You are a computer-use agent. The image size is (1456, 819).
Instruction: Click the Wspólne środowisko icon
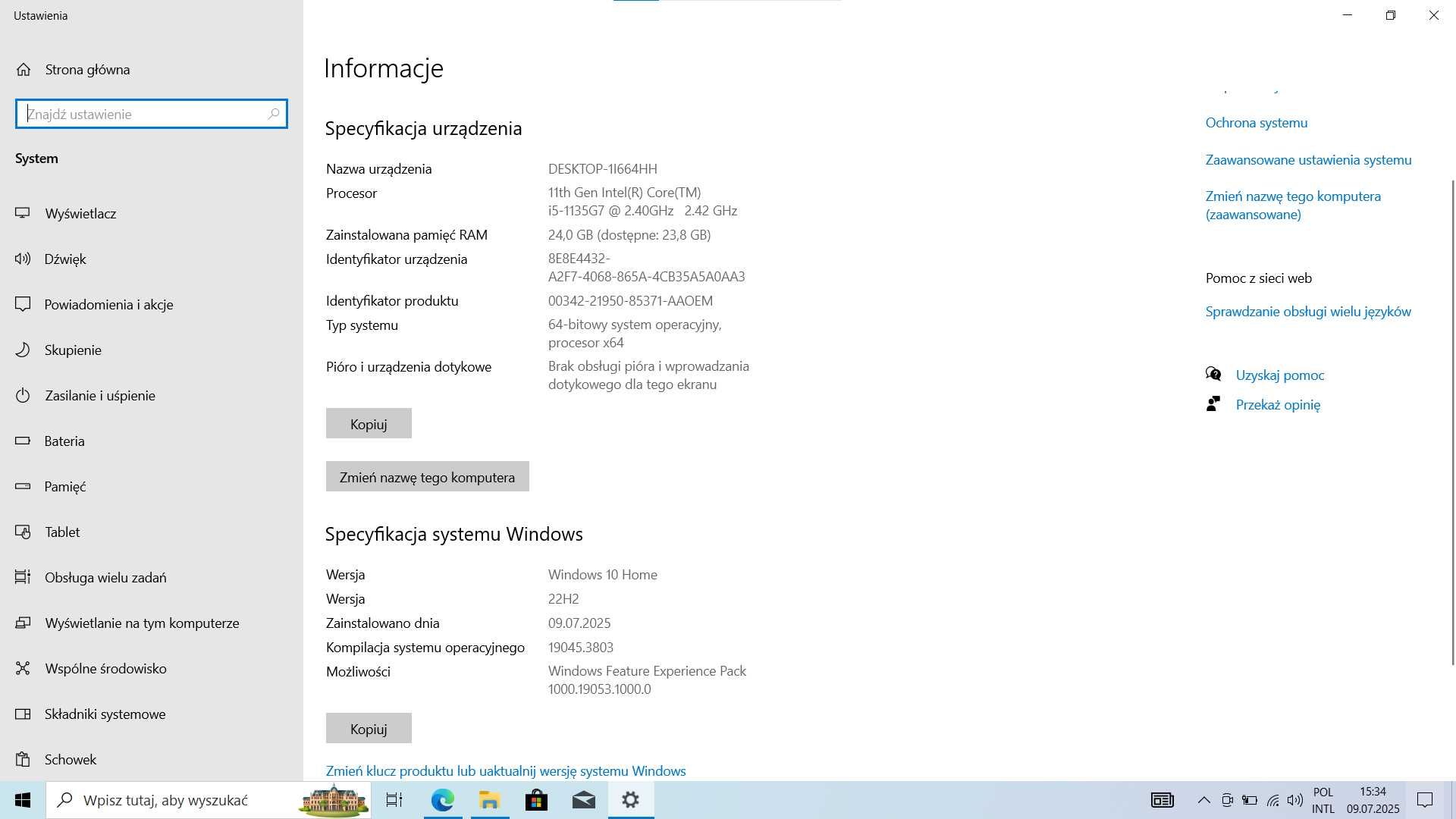tap(23, 668)
